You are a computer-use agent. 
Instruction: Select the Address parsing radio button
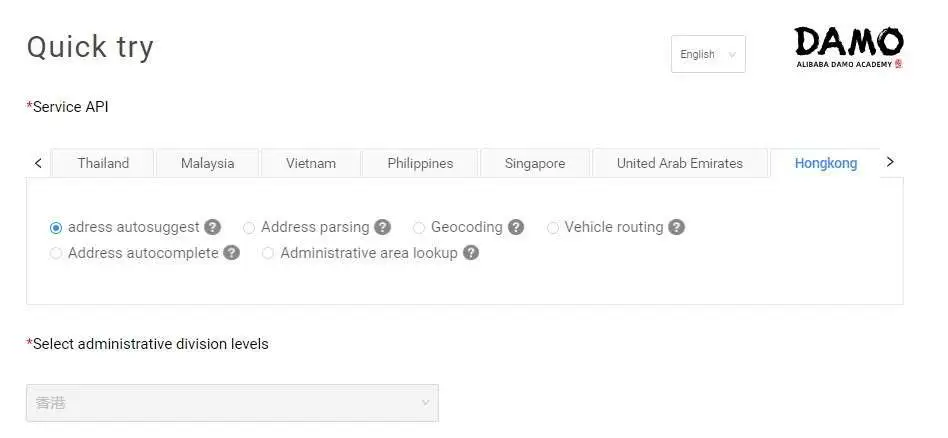tap(249, 228)
